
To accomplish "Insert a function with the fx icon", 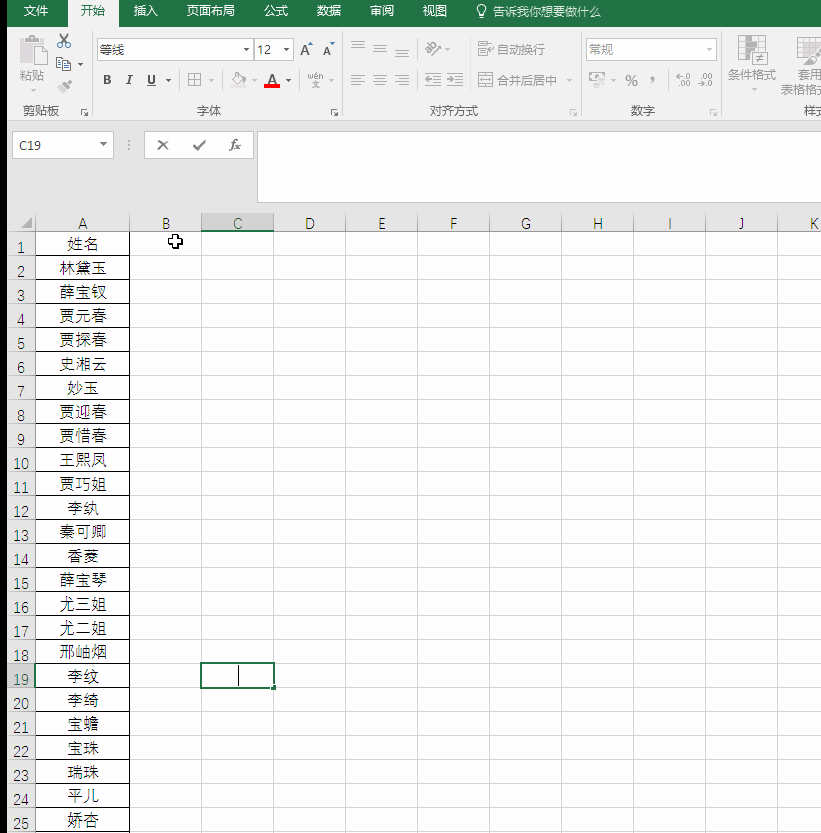I will pos(235,145).
